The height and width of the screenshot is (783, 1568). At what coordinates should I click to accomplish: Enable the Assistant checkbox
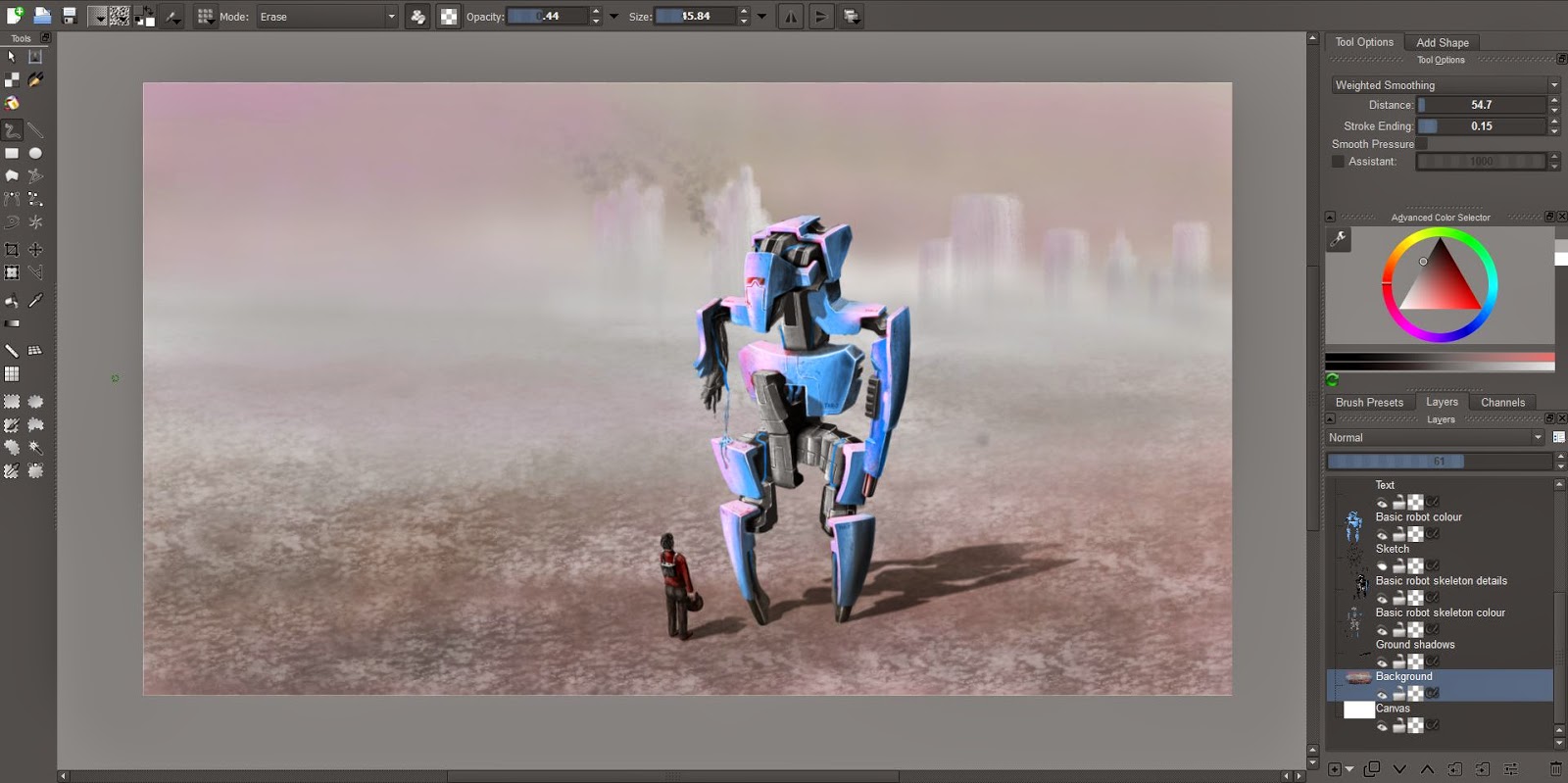click(1338, 162)
